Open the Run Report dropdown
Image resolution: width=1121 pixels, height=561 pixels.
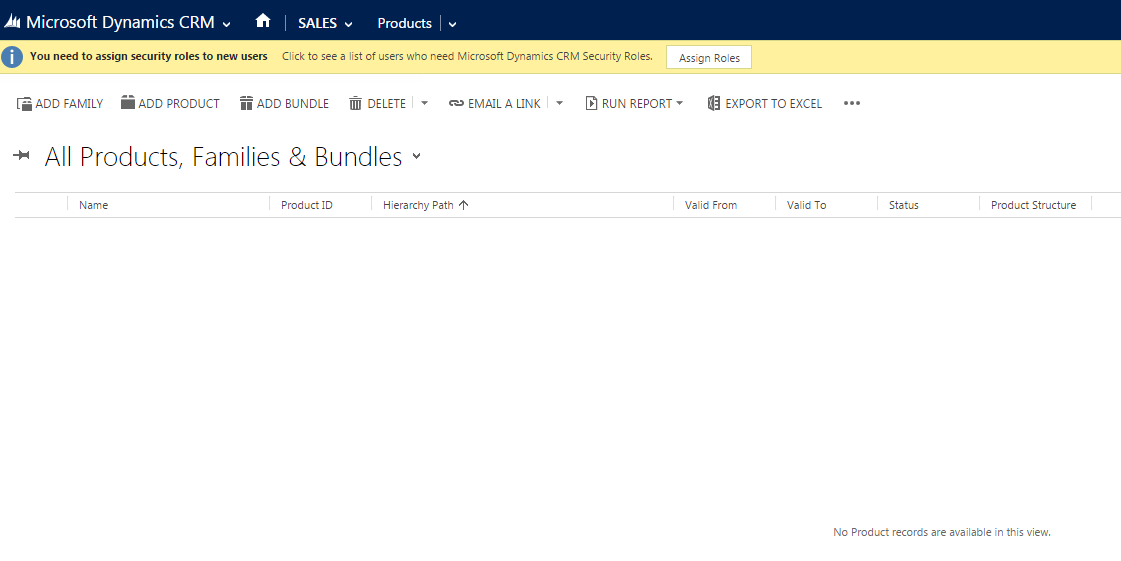pyautogui.click(x=634, y=103)
